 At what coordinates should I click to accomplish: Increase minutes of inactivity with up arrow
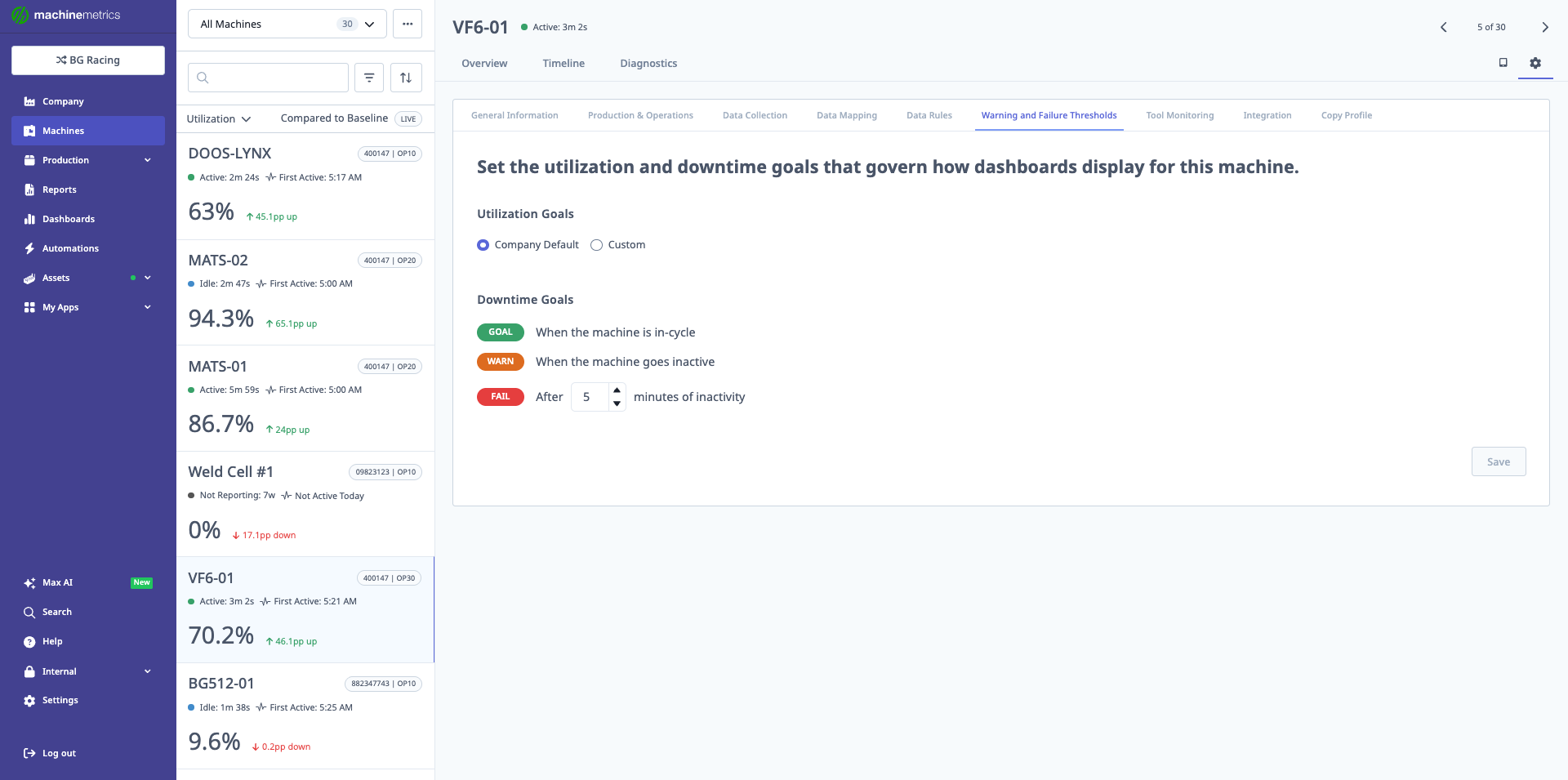pos(617,391)
